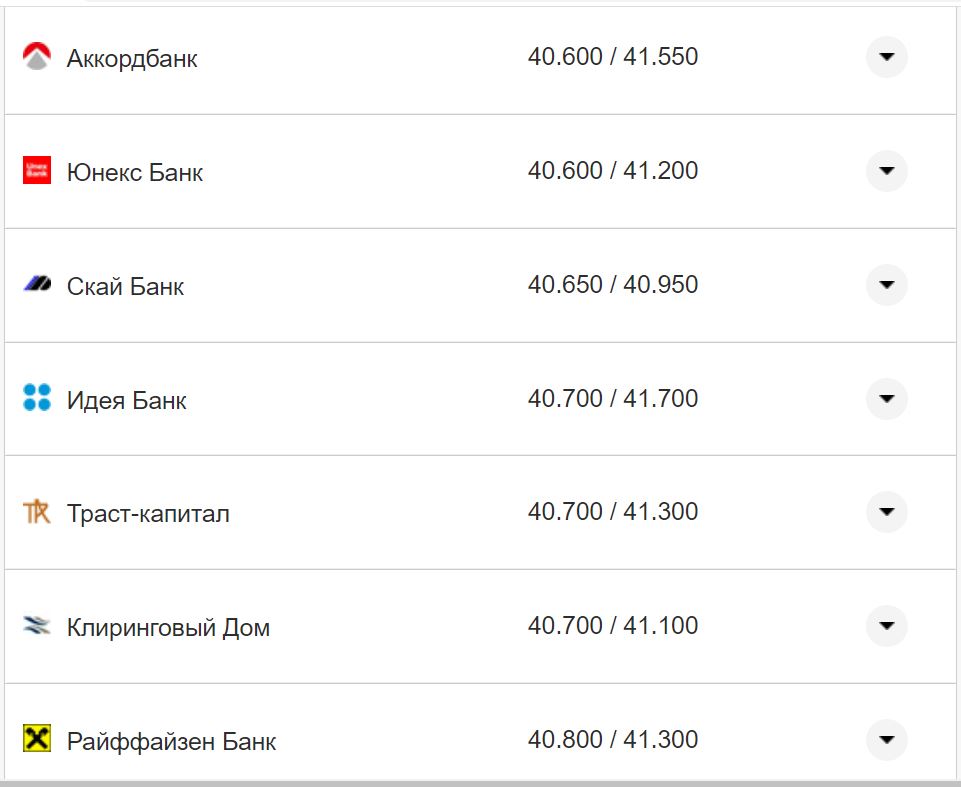The image size is (961, 787).
Task: Open the Скай Банк dropdown arrow
Action: (886, 285)
